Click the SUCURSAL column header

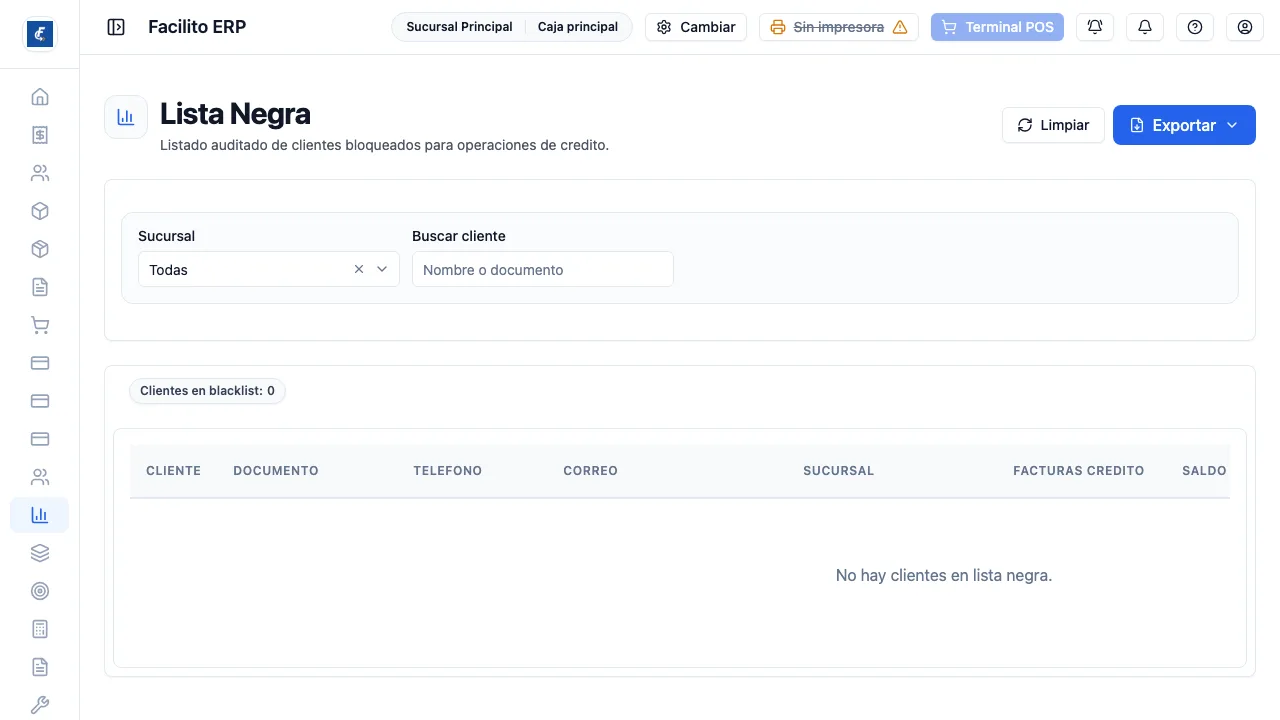pyautogui.click(x=839, y=470)
